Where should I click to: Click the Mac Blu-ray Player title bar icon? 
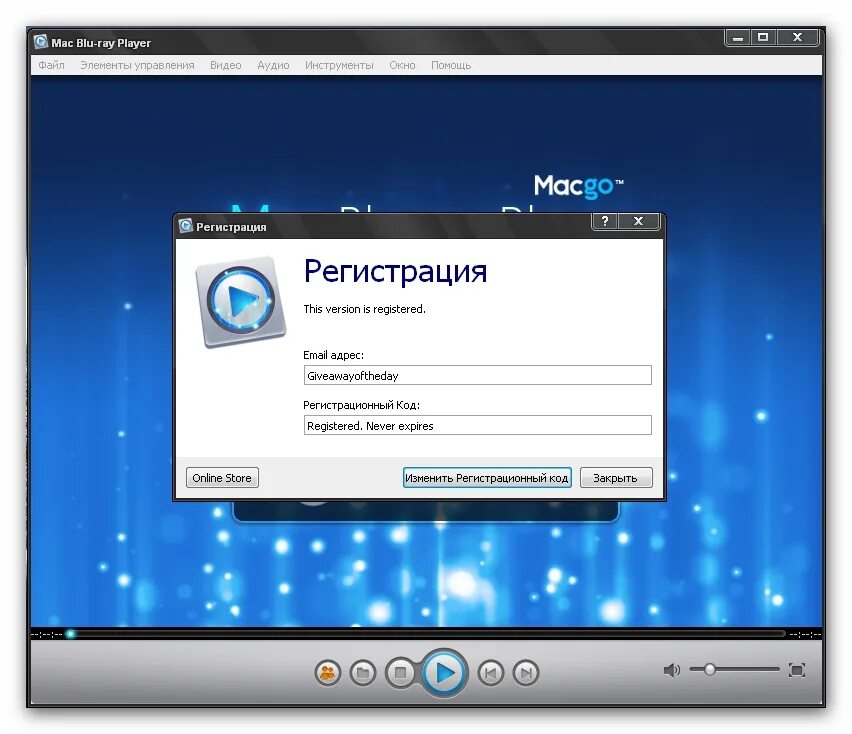point(40,42)
